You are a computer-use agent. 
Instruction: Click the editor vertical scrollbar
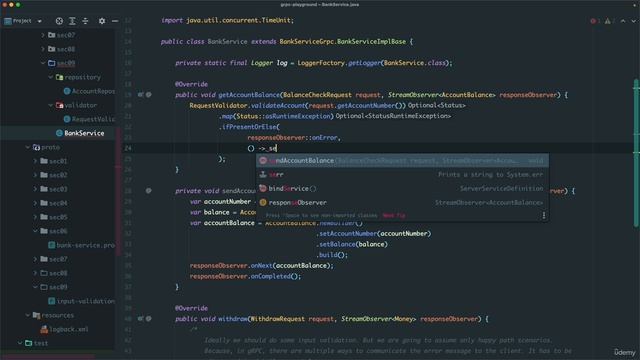(x=636, y=153)
